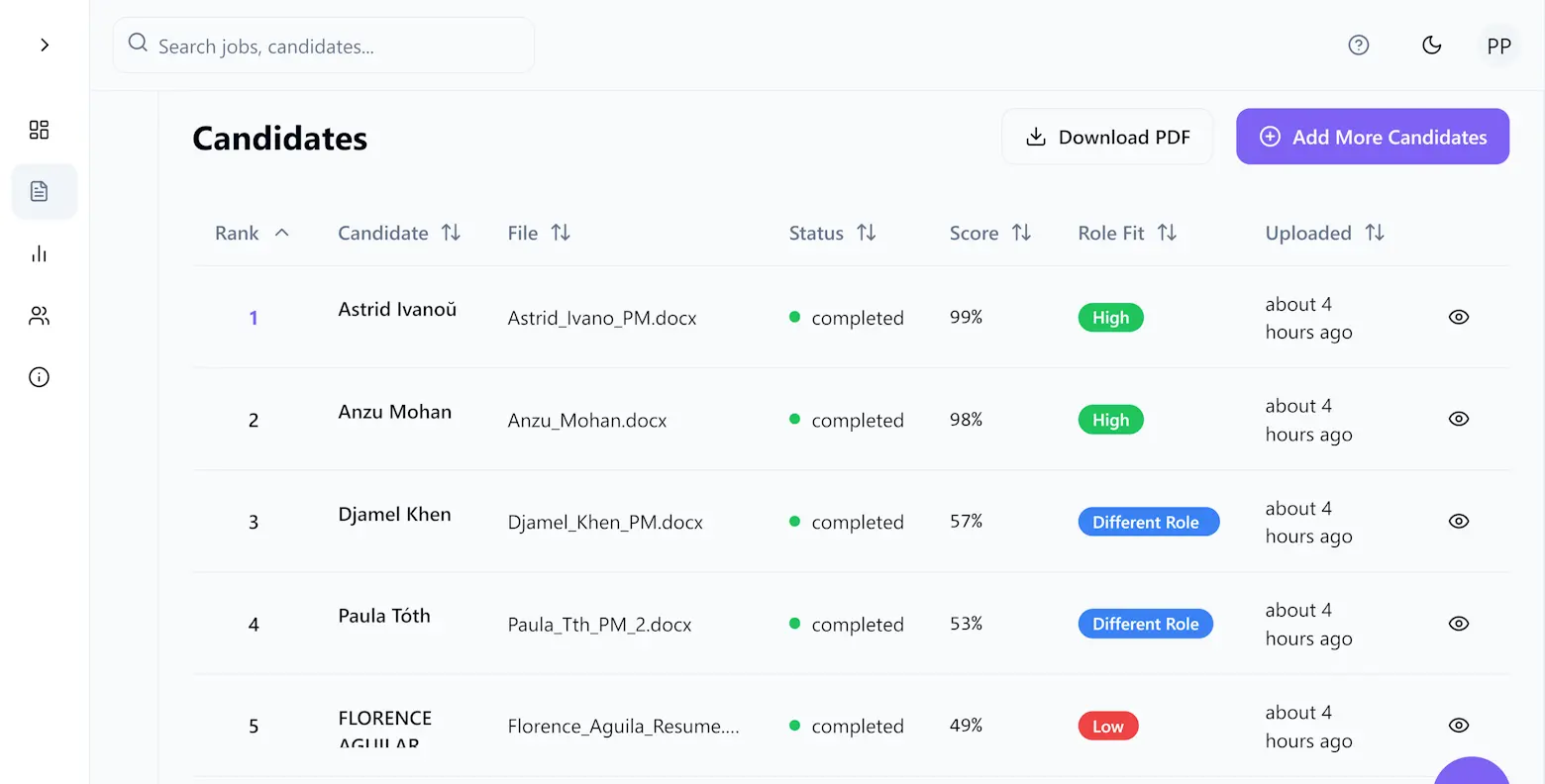Select candidate name Anzu Mohan

[x=394, y=412]
